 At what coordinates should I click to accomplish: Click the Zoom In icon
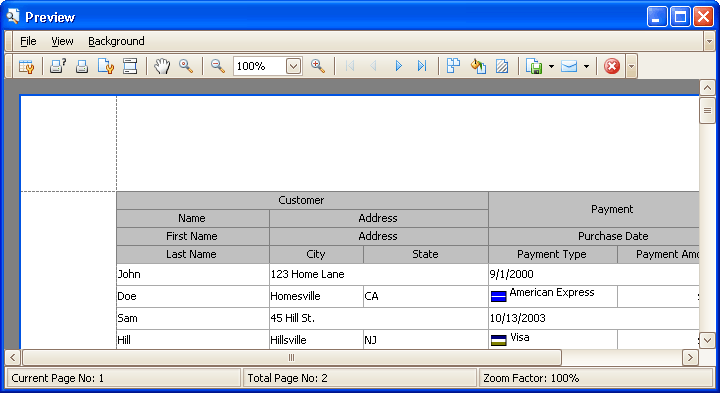click(318, 67)
